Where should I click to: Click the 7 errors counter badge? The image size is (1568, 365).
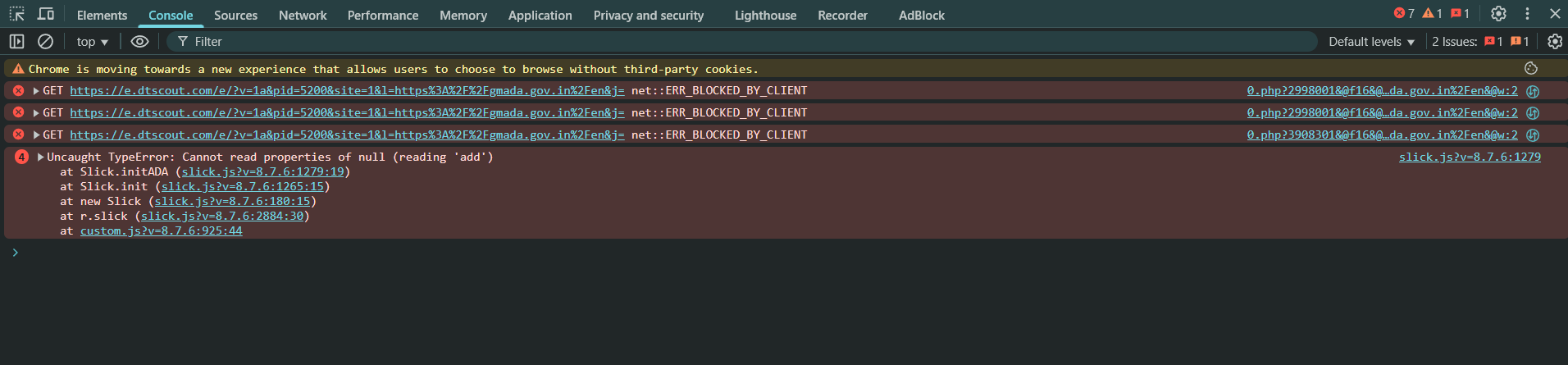[1404, 13]
